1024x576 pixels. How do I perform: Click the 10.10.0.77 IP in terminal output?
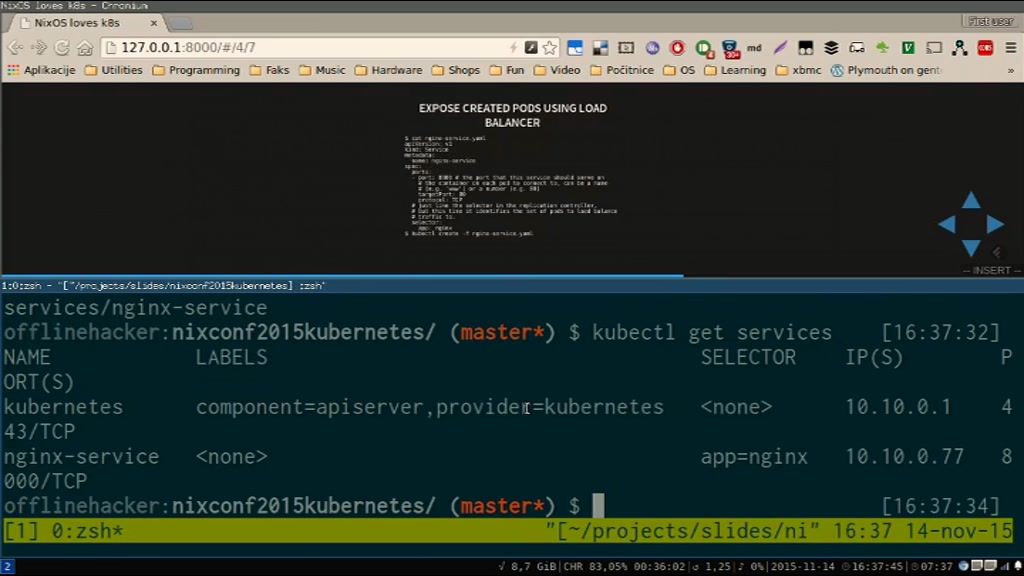pyautogui.click(x=904, y=456)
